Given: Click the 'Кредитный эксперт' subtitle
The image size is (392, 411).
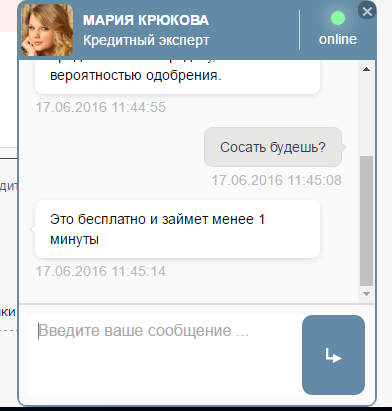Looking at the screenshot, I should coord(146,40).
